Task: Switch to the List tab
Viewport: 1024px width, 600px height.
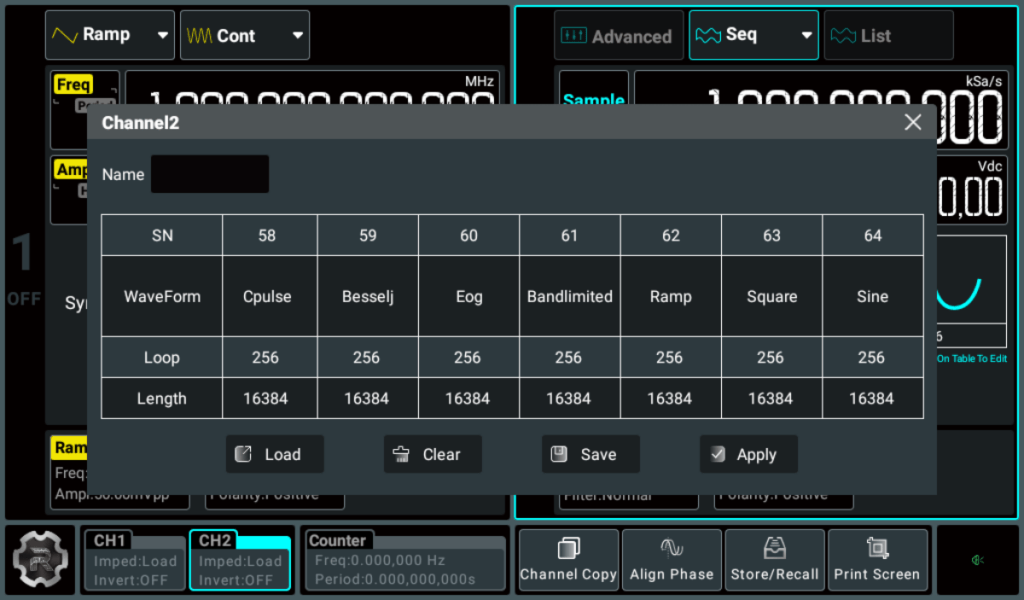Action: (888, 34)
